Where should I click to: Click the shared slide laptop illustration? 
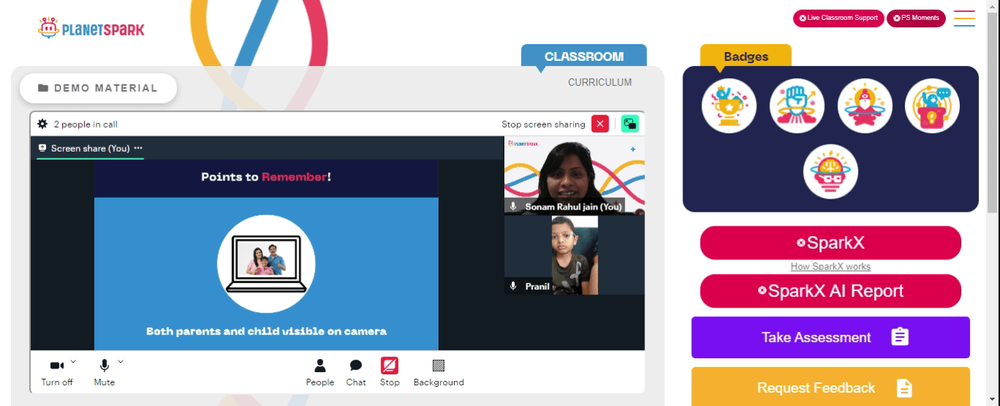[x=266, y=263]
